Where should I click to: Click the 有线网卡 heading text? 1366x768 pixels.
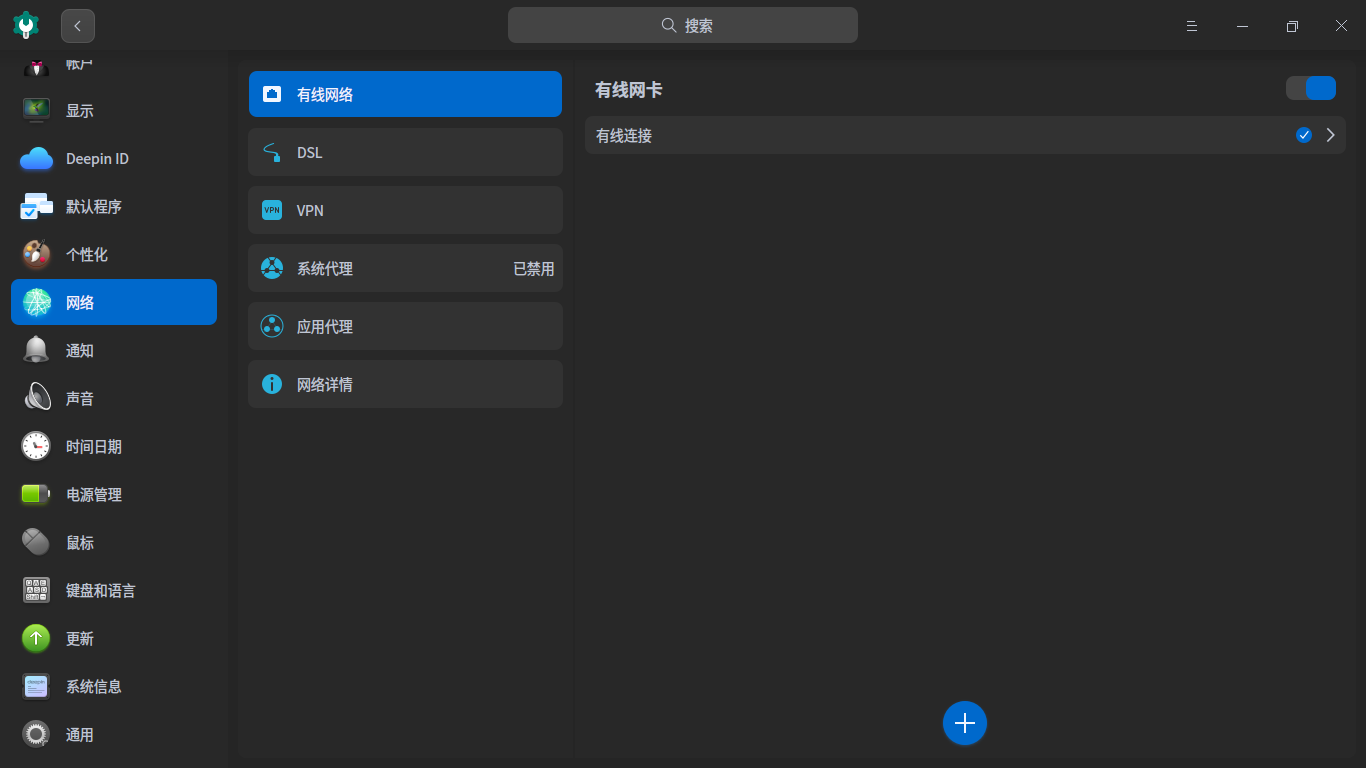pyautogui.click(x=628, y=90)
